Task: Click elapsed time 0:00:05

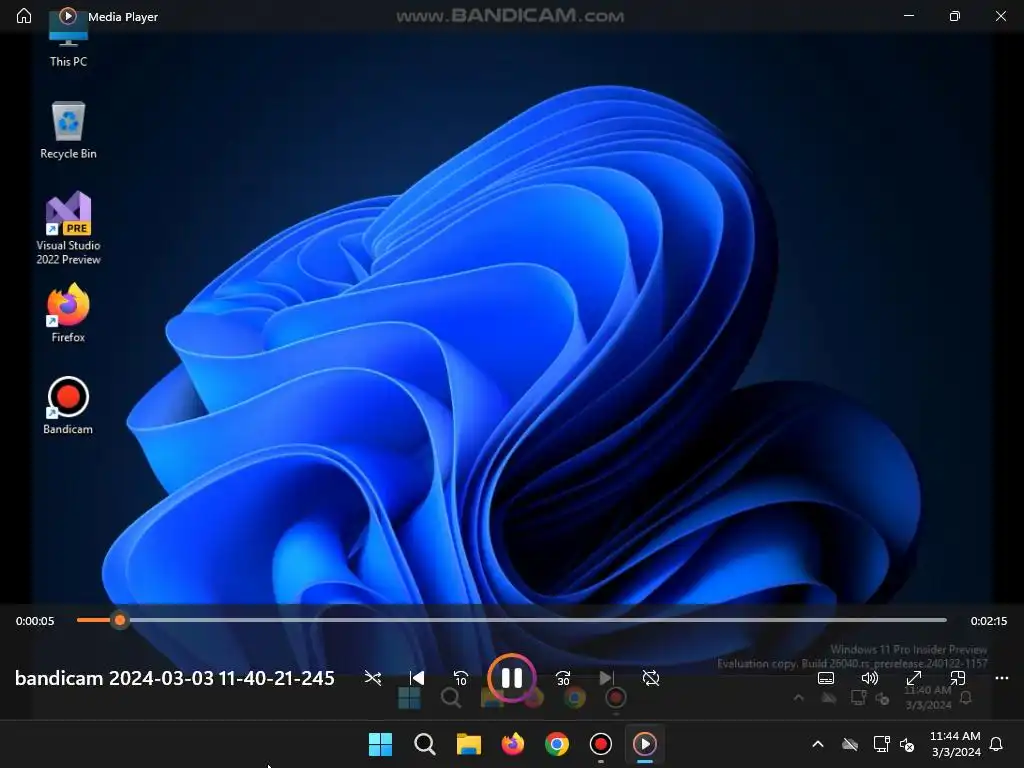Action: click(x=35, y=621)
